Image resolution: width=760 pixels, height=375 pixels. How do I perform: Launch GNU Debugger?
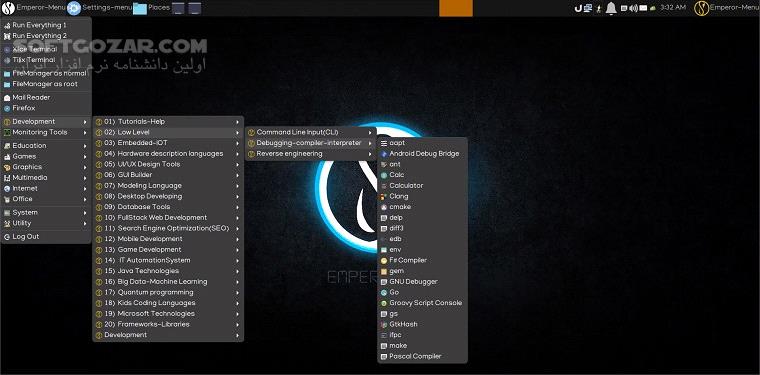tap(422, 281)
